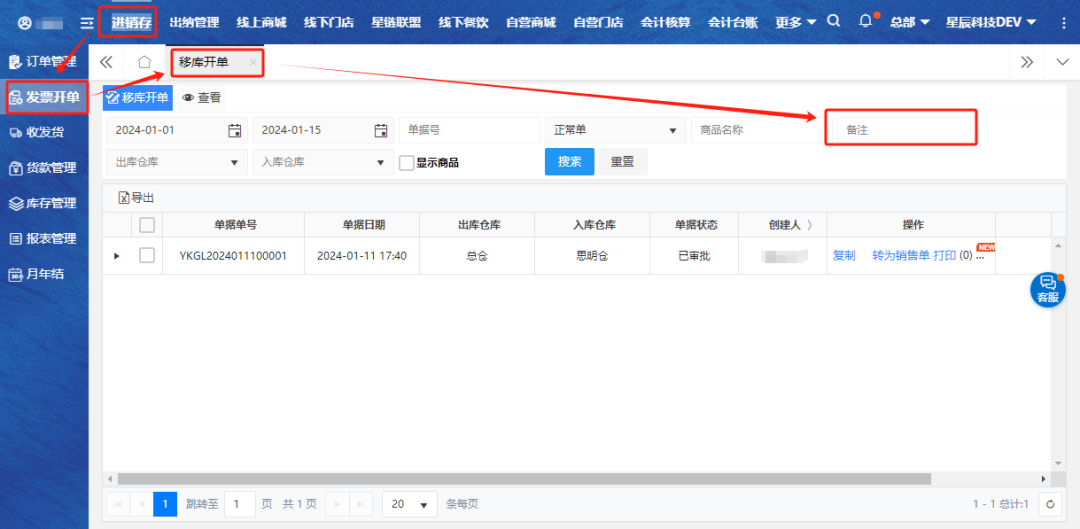
Task: Select 出纳管理 in top menu
Action: [194, 22]
